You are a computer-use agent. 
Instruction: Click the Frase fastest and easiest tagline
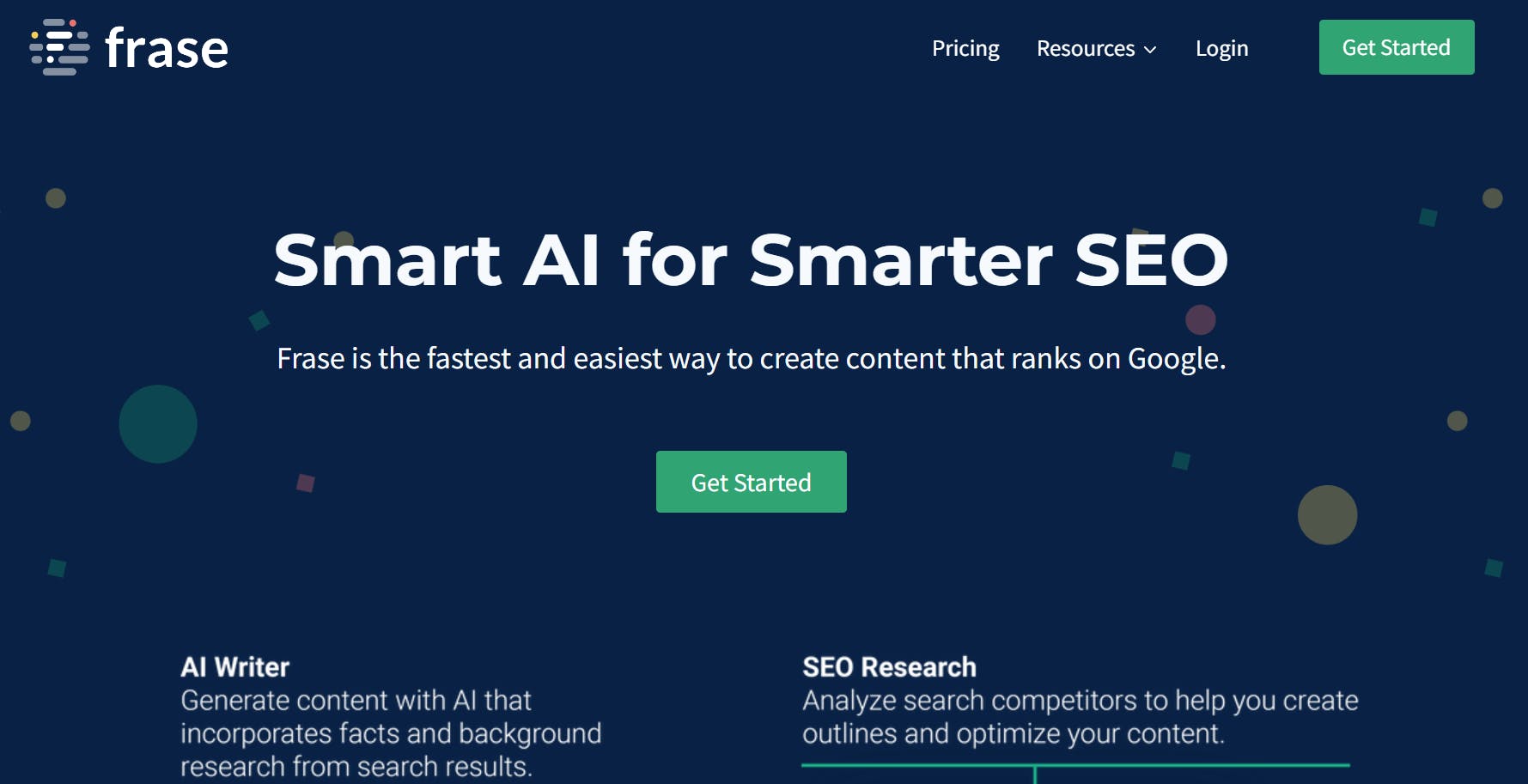752,359
